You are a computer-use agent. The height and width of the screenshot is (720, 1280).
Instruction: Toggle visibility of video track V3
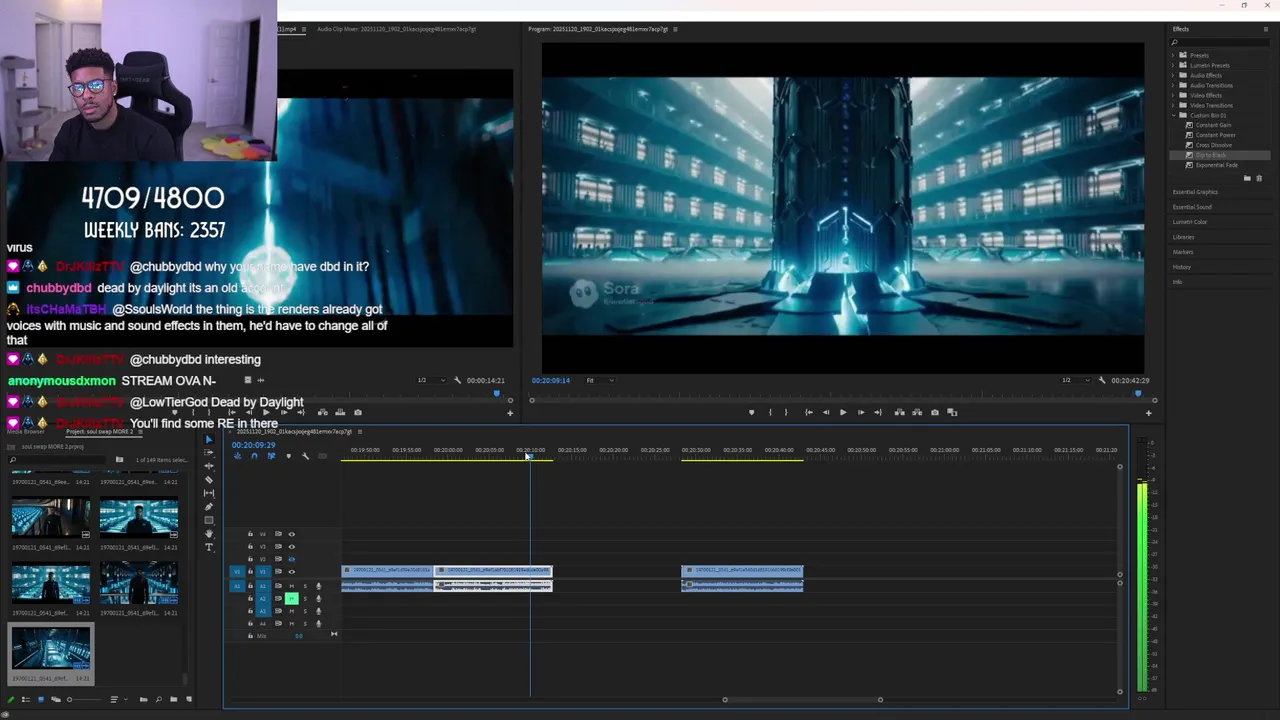pos(291,547)
